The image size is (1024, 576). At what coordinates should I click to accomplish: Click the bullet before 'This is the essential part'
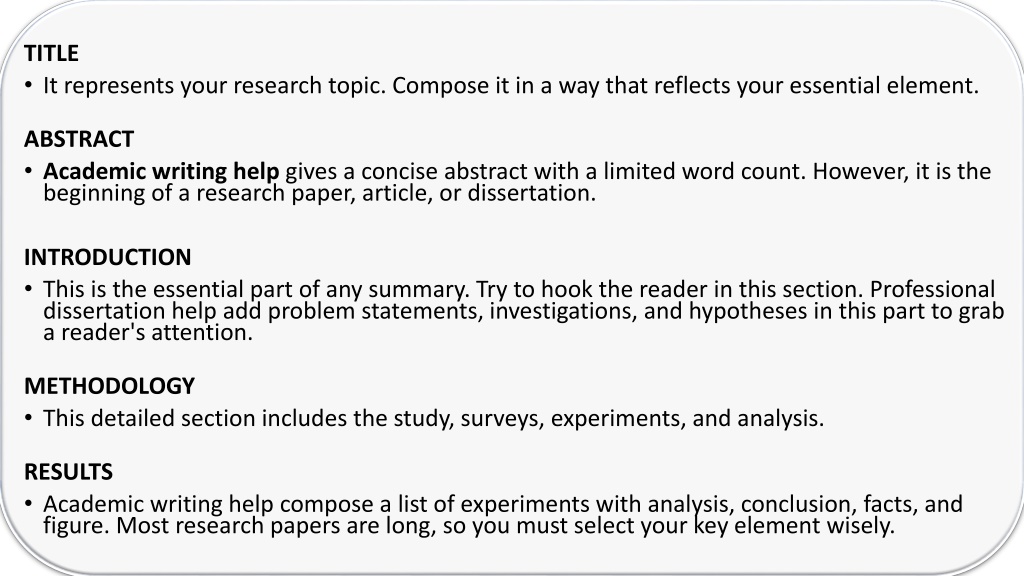(x=28, y=289)
